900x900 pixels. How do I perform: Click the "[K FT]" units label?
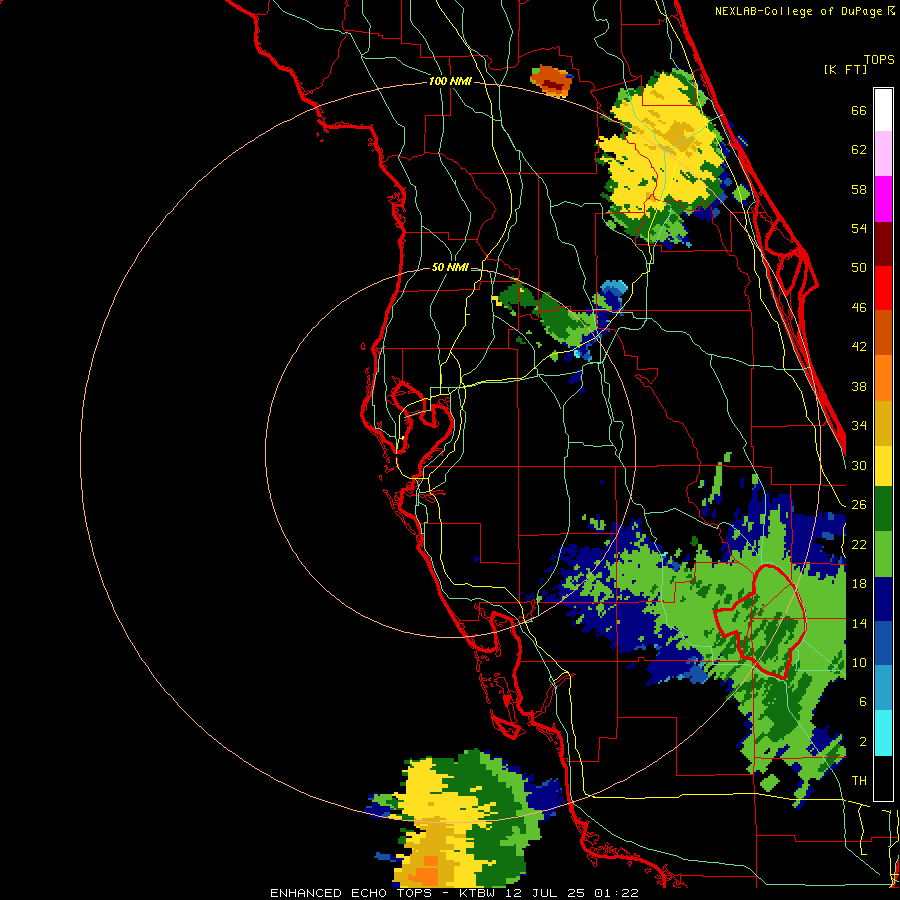click(x=845, y=69)
